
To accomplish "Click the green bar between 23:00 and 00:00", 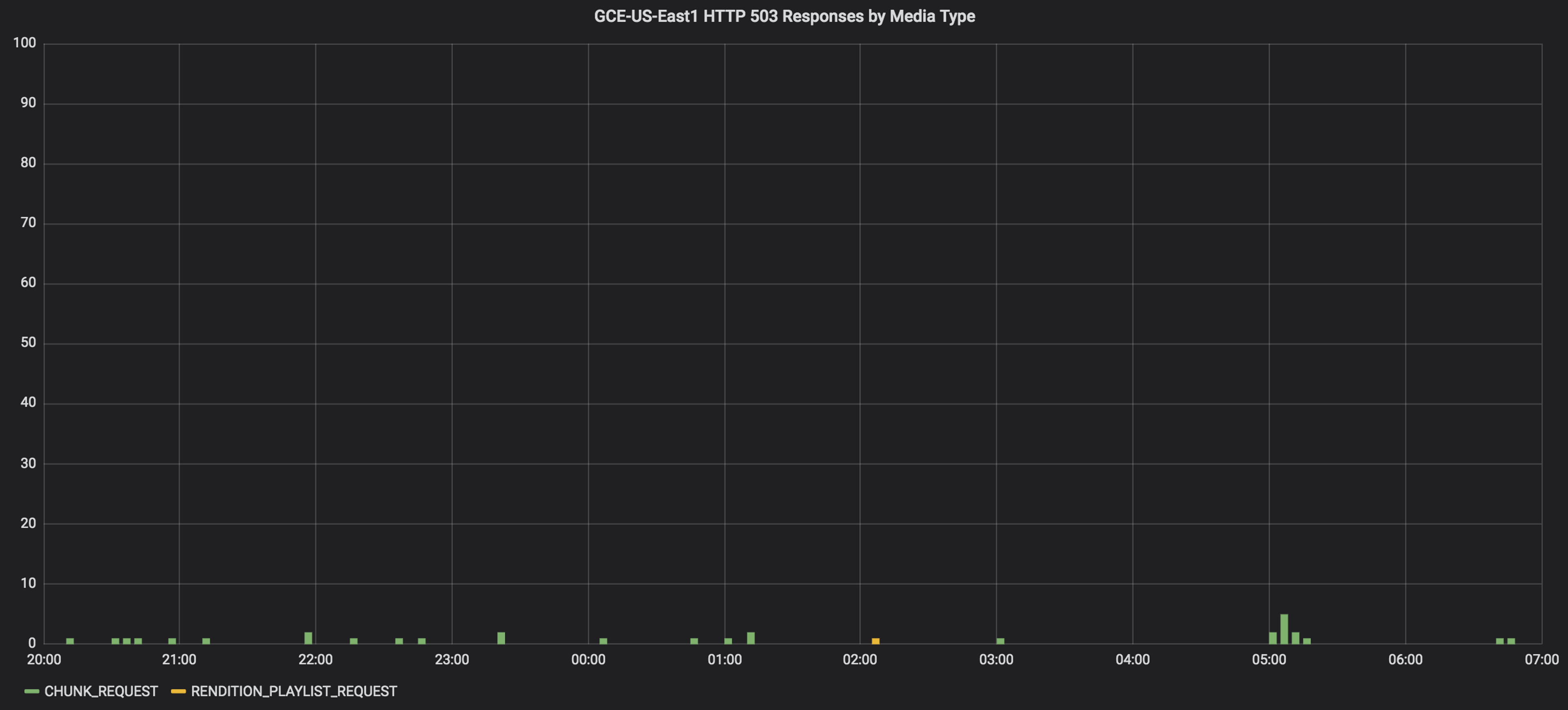I will [501, 638].
